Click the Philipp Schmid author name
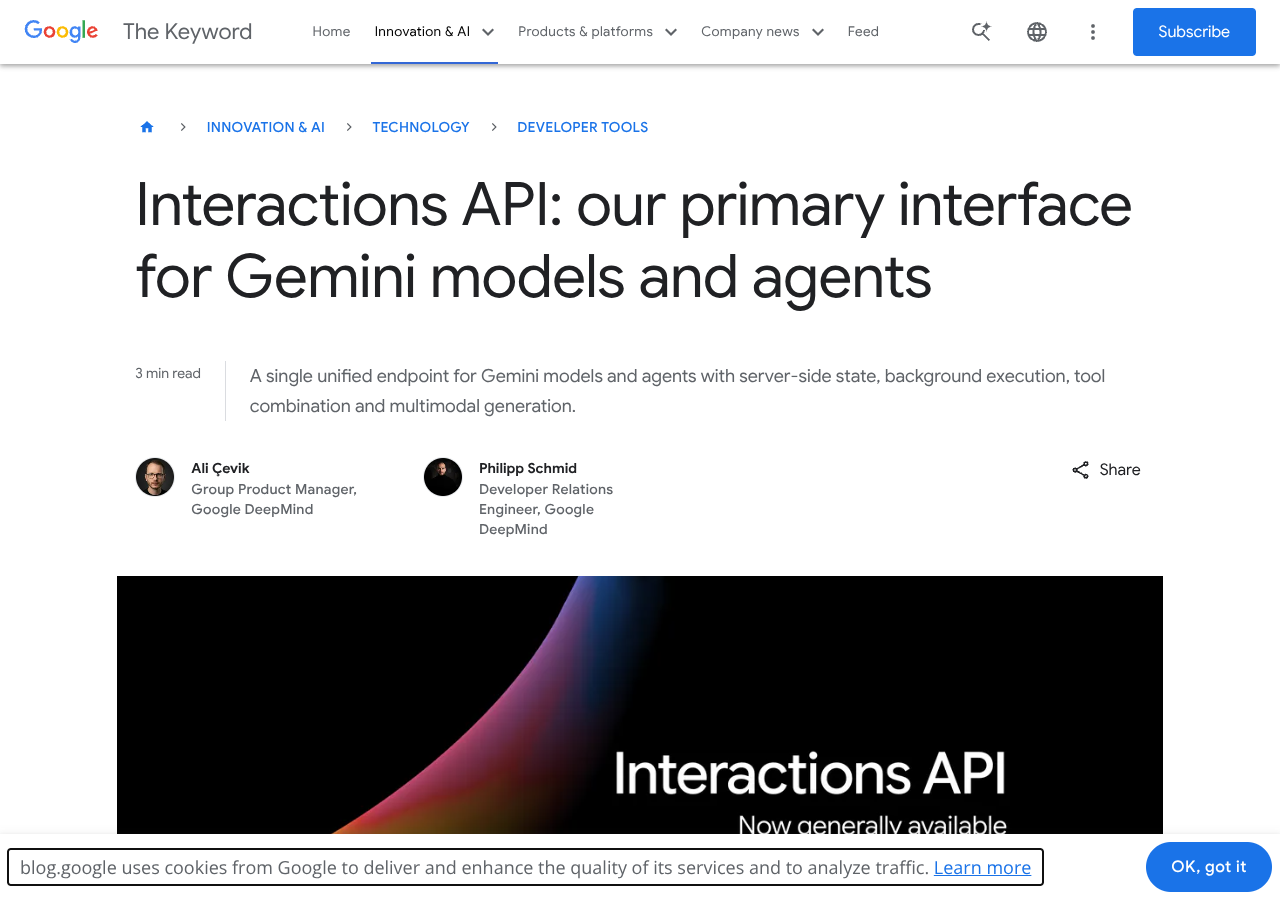 pos(528,468)
